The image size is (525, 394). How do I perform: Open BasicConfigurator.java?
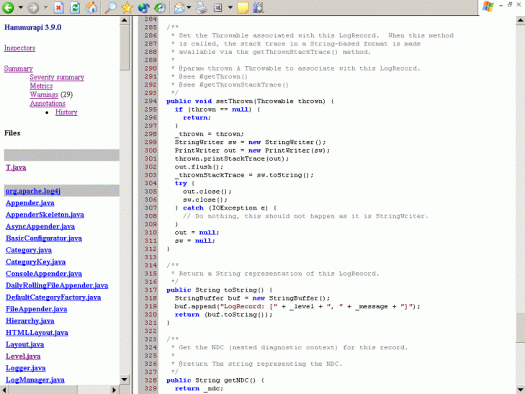tap(44, 238)
